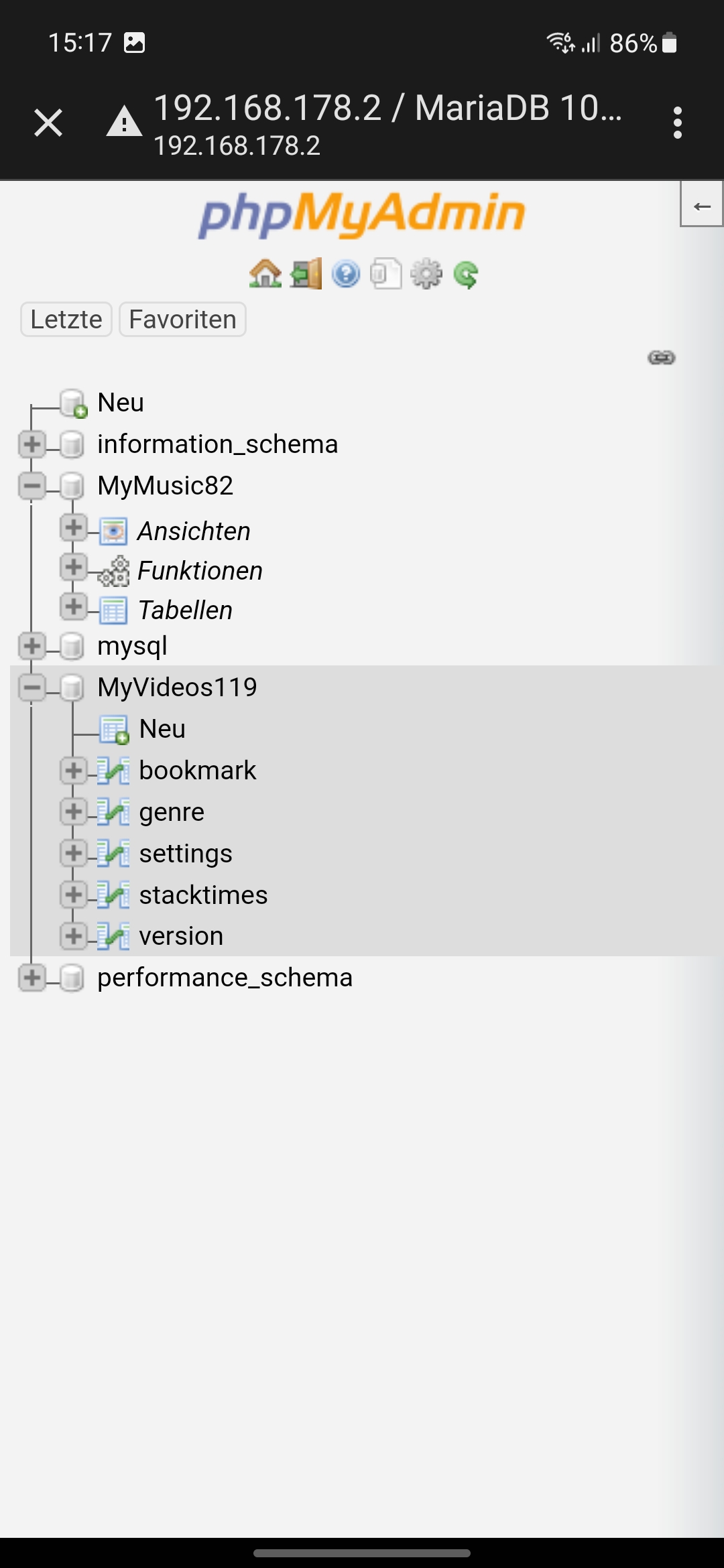Open the performance_schema database
Viewport: 724px width, 1568px height.
tap(225, 978)
